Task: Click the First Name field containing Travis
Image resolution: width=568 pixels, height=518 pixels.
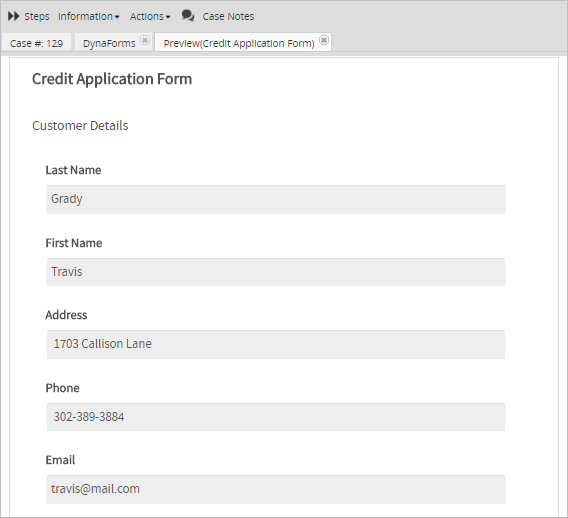Action: [x=276, y=272]
